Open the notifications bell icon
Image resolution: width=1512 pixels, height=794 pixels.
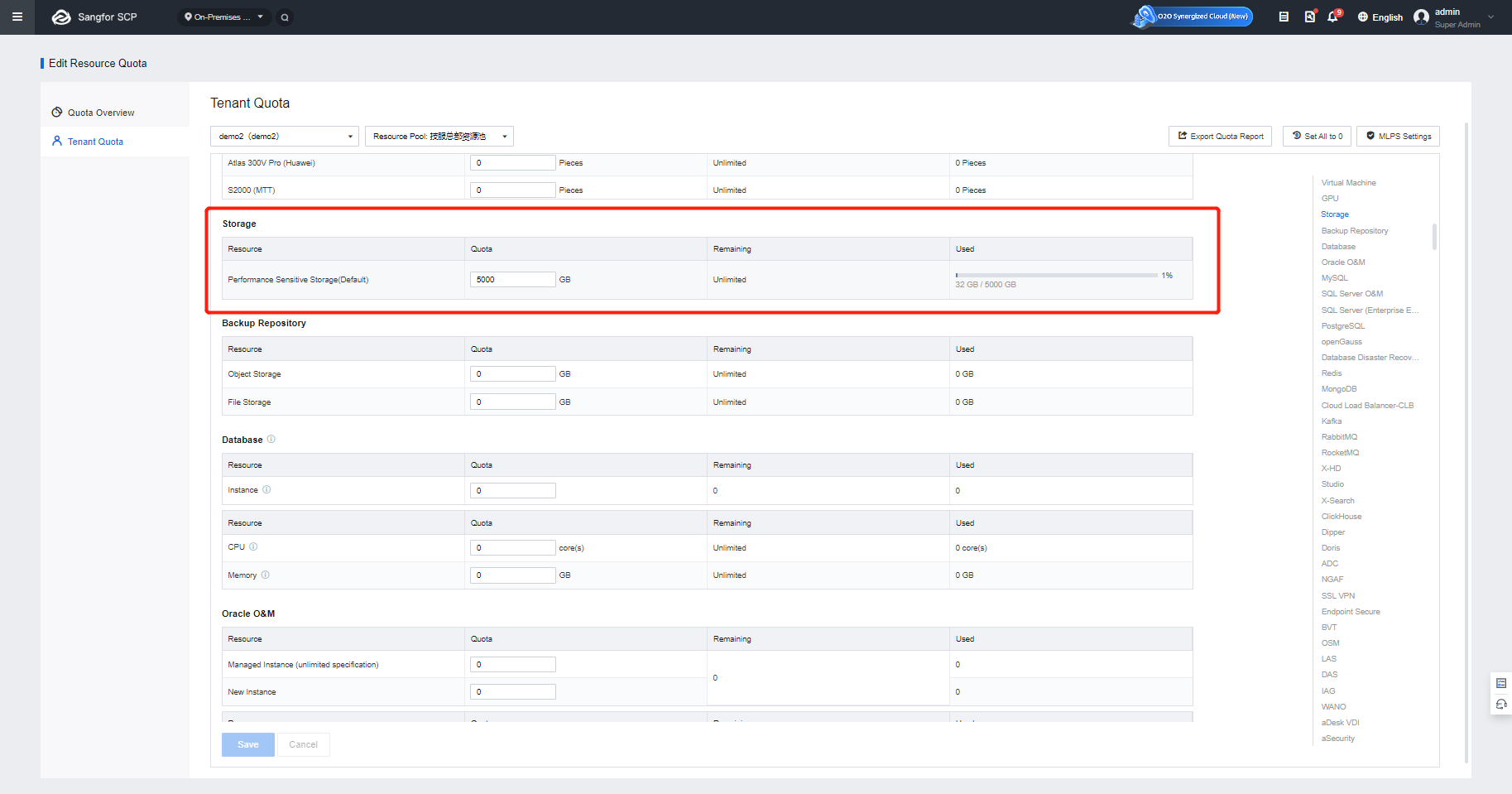[1332, 17]
